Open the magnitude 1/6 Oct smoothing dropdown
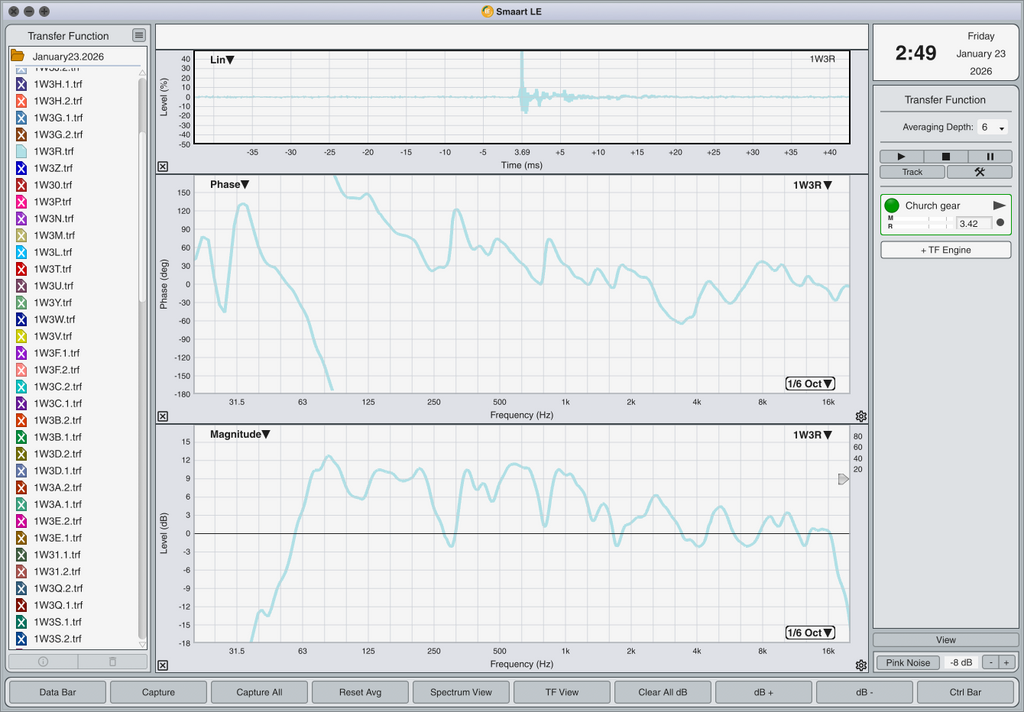The width and height of the screenshot is (1024, 712). (x=810, y=633)
